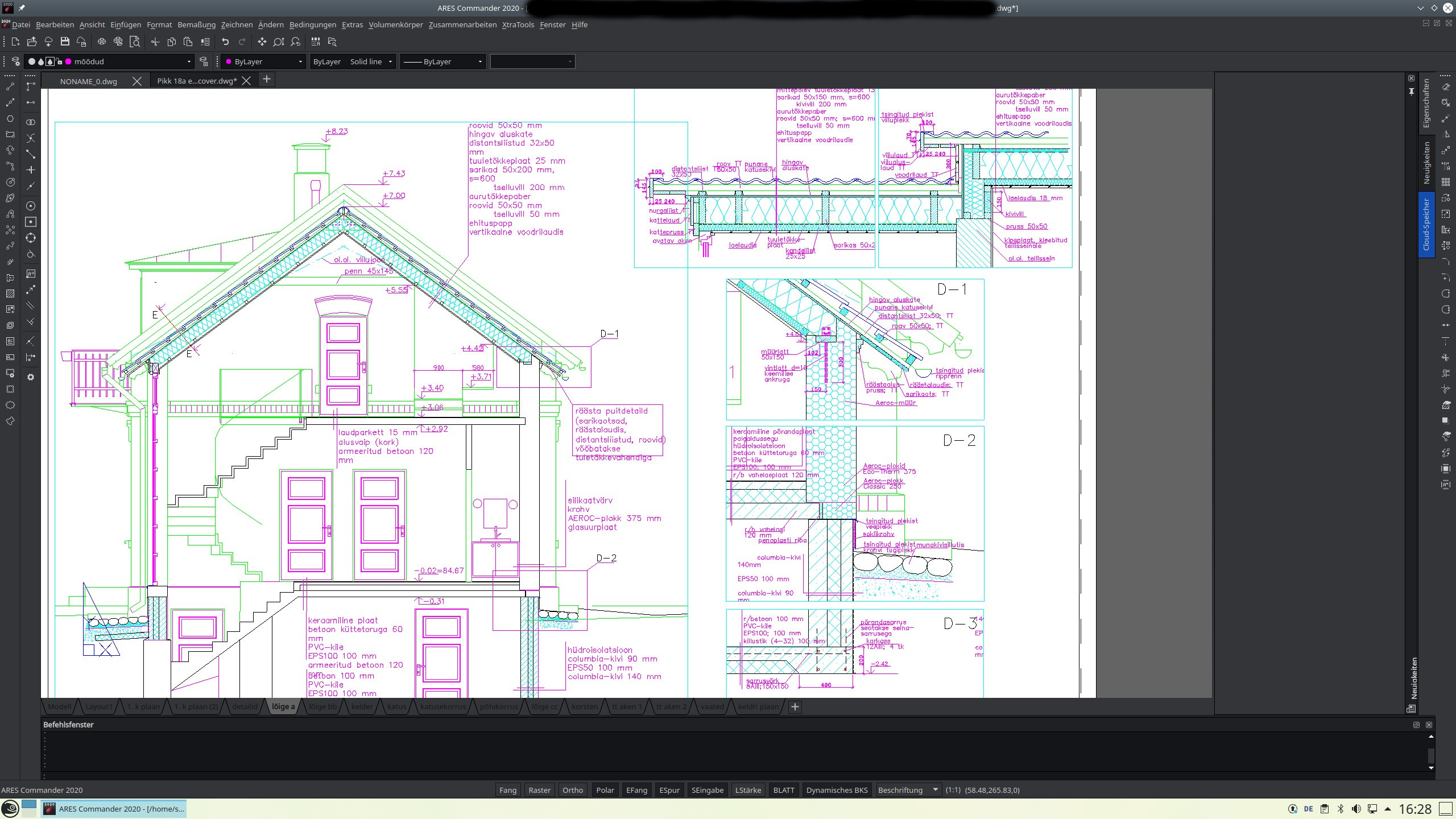Select the Hatch tool in left toolbar
Viewport: 1456px width, 819px height.
coord(10,293)
